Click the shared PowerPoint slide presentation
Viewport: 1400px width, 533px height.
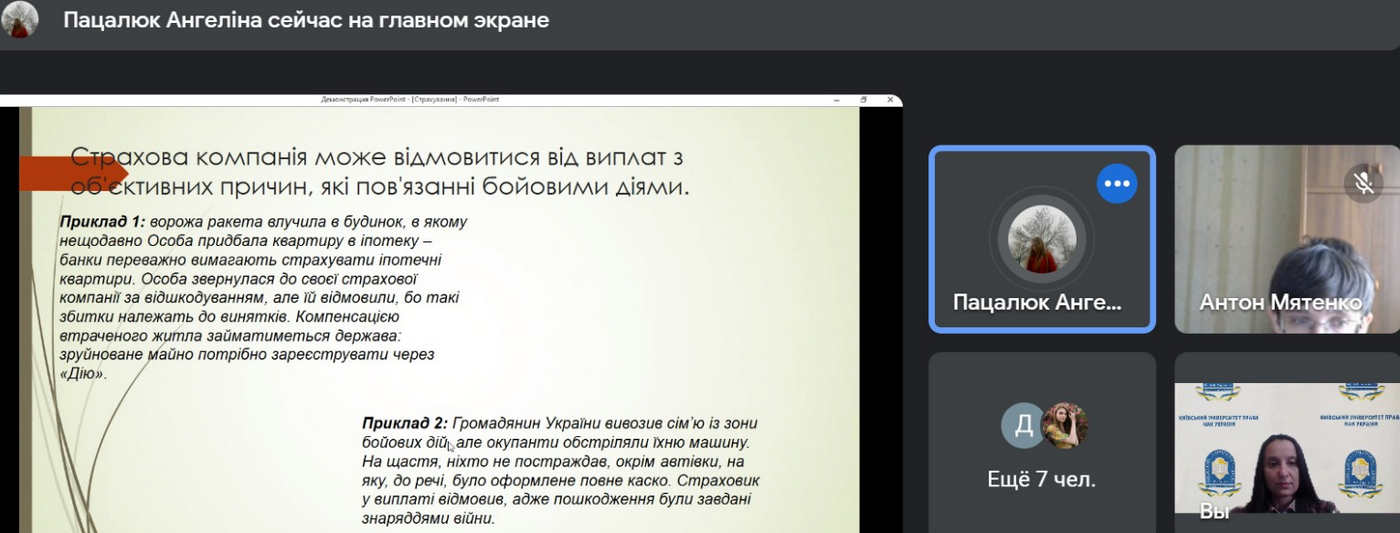[x=439, y=318]
